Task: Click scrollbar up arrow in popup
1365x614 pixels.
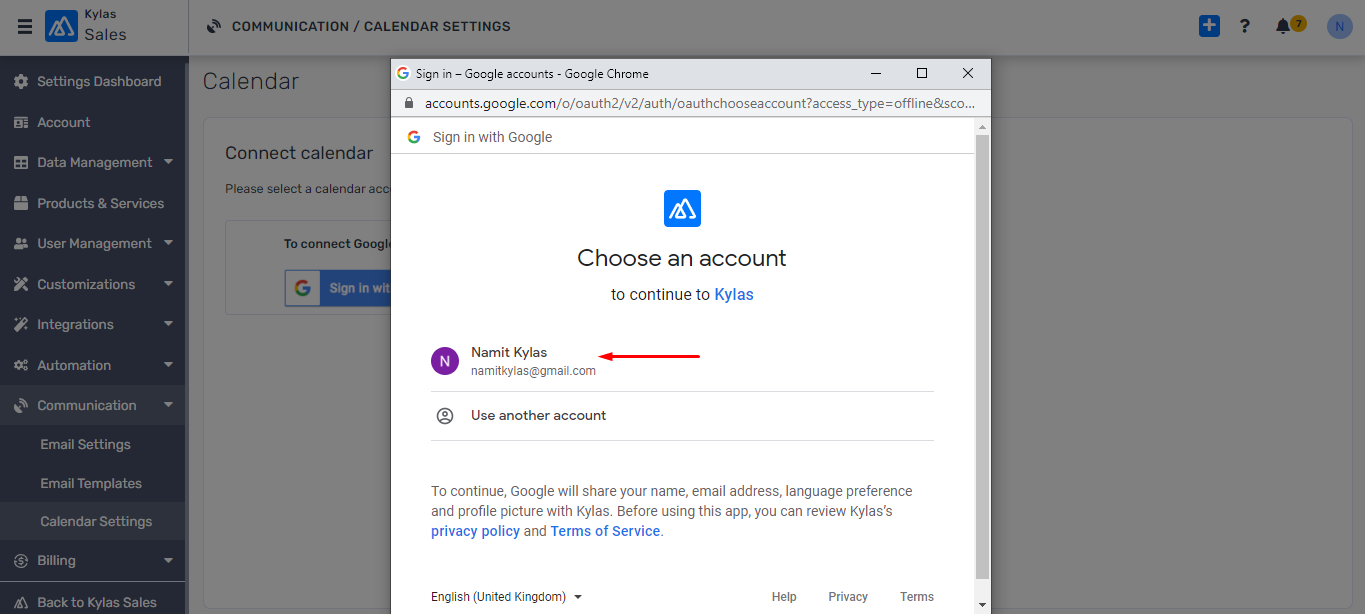Action: (x=982, y=127)
